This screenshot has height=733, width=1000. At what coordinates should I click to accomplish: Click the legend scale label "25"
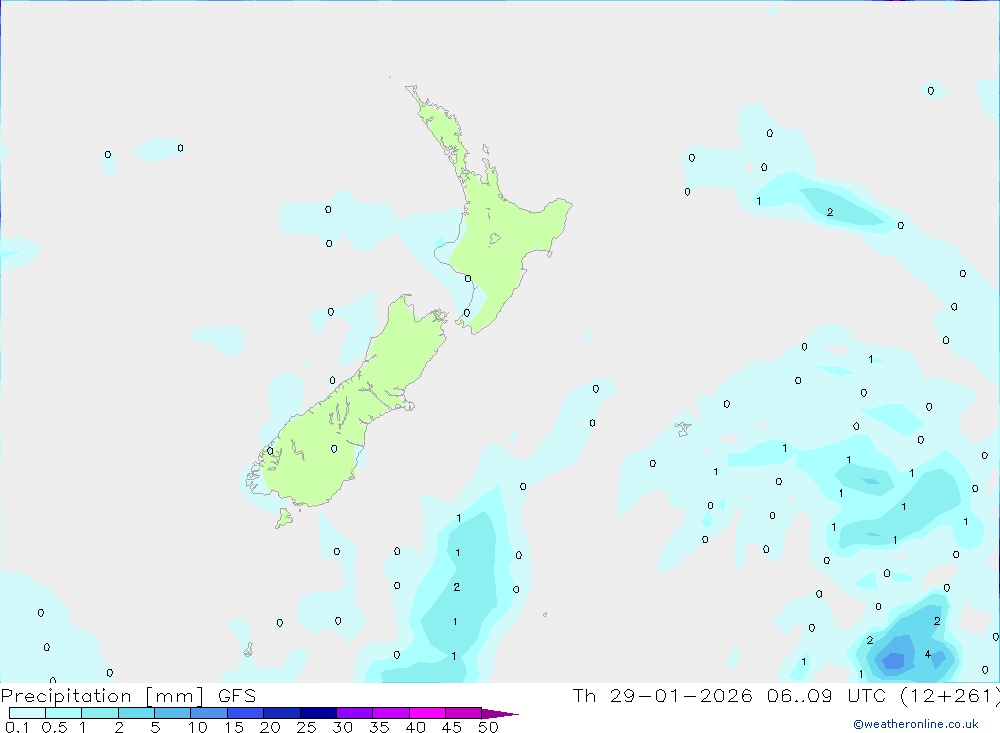pyautogui.click(x=306, y=727)
